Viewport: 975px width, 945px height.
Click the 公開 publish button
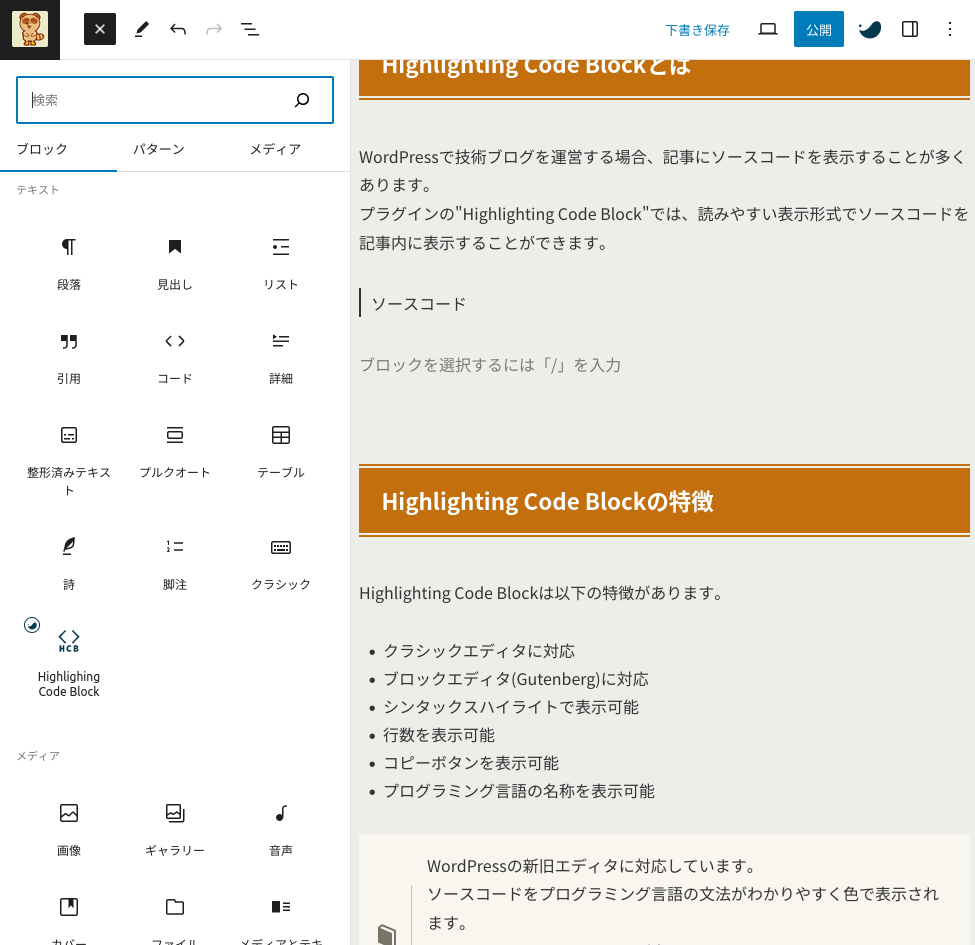point(819,29)
